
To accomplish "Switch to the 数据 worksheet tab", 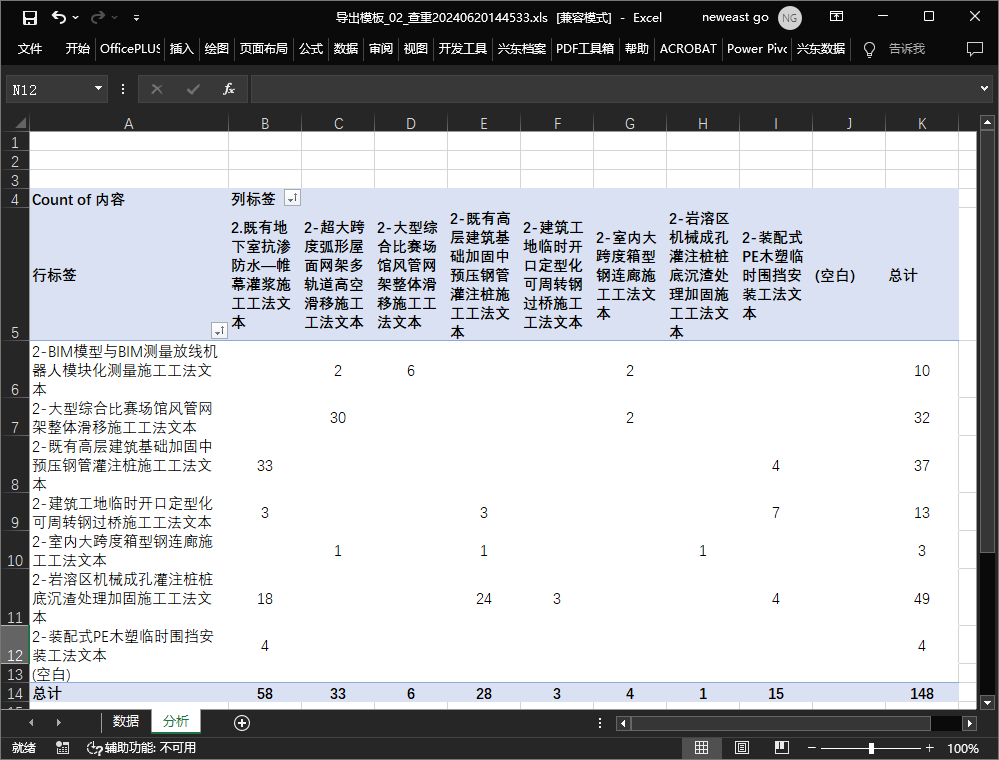I will coord(125,721).
